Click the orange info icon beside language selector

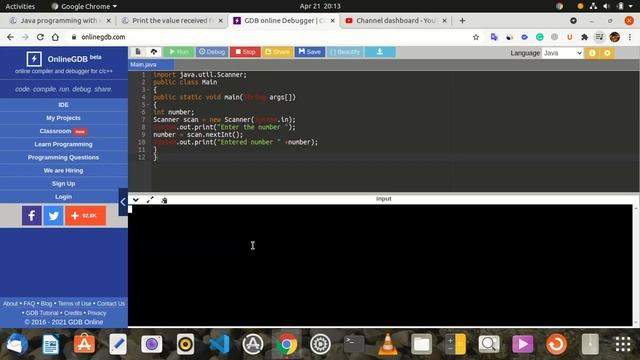(592, 53)
